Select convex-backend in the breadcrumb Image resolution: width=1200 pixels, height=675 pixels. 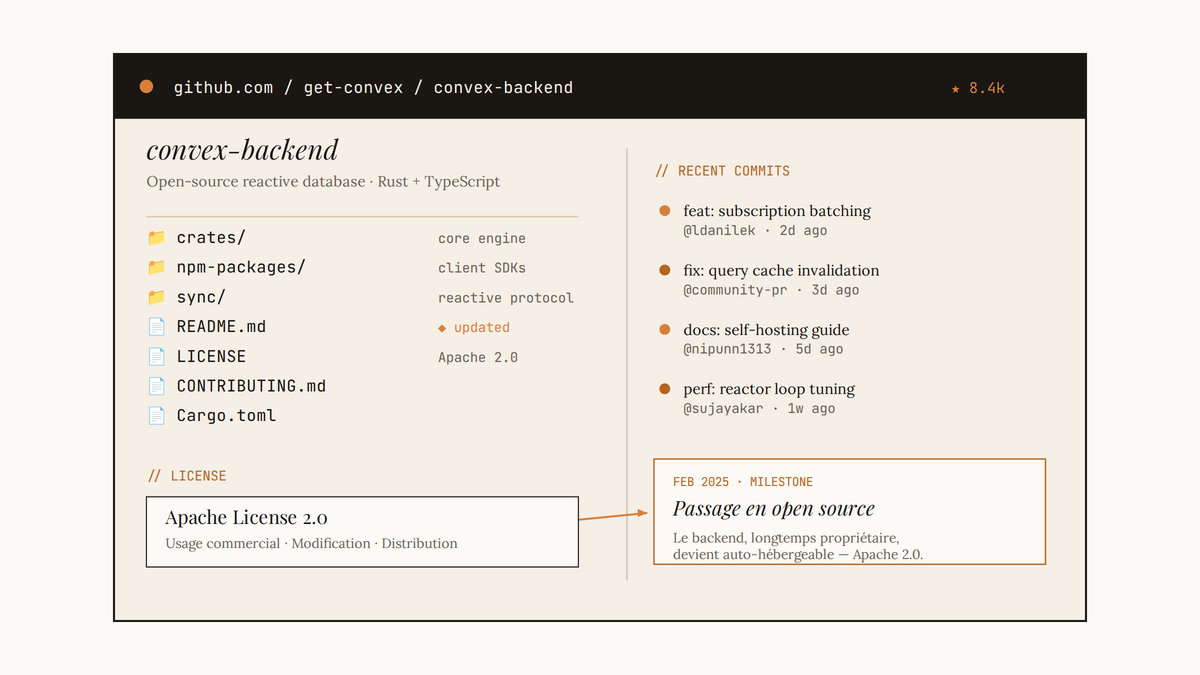pyautogui.click(x=503, y=88)
